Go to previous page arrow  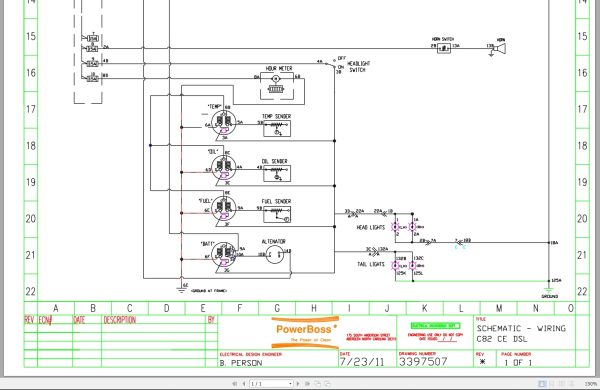(243, 383)
